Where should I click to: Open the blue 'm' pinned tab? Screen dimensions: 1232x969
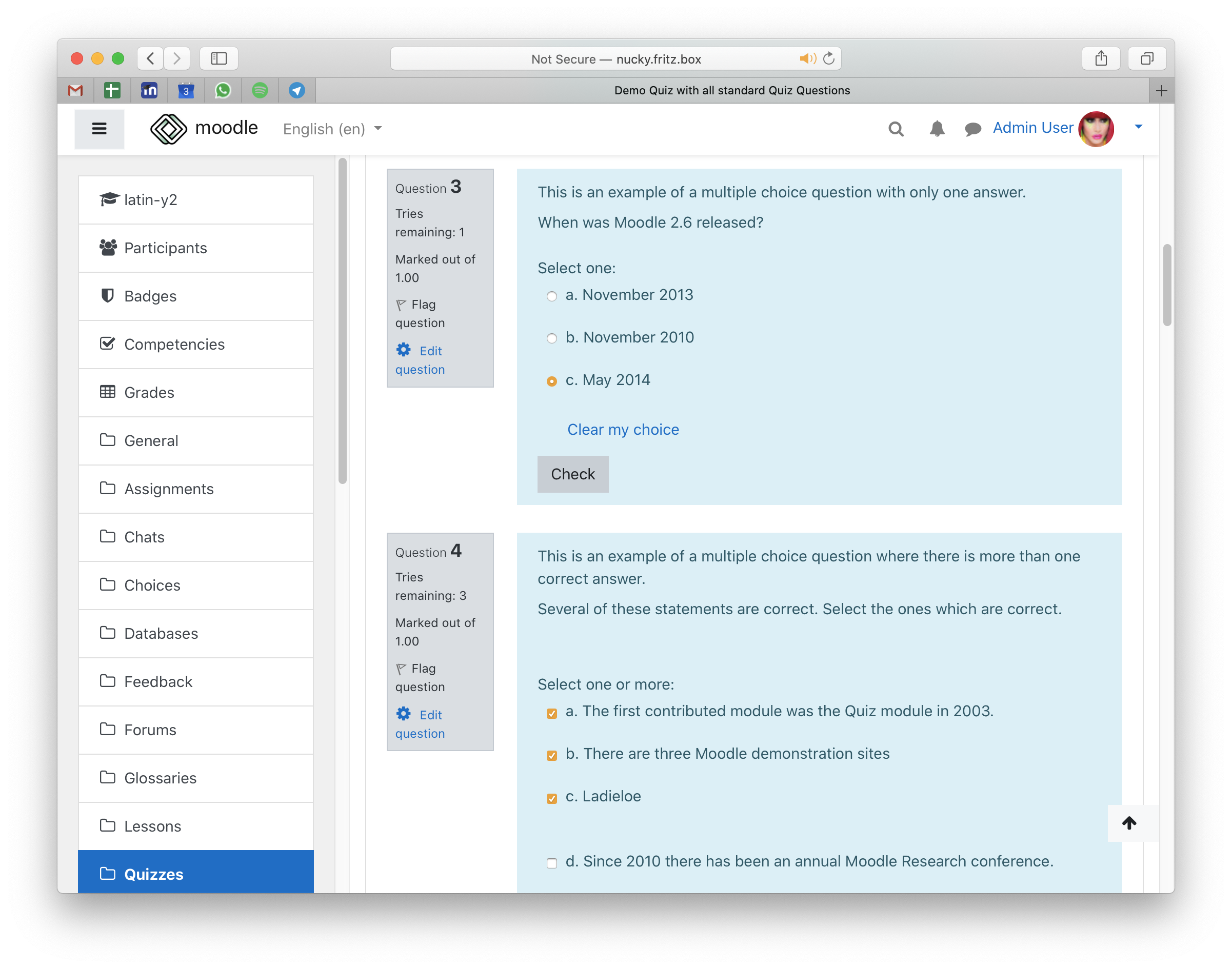pyautogui.click(x=149, y=90)
